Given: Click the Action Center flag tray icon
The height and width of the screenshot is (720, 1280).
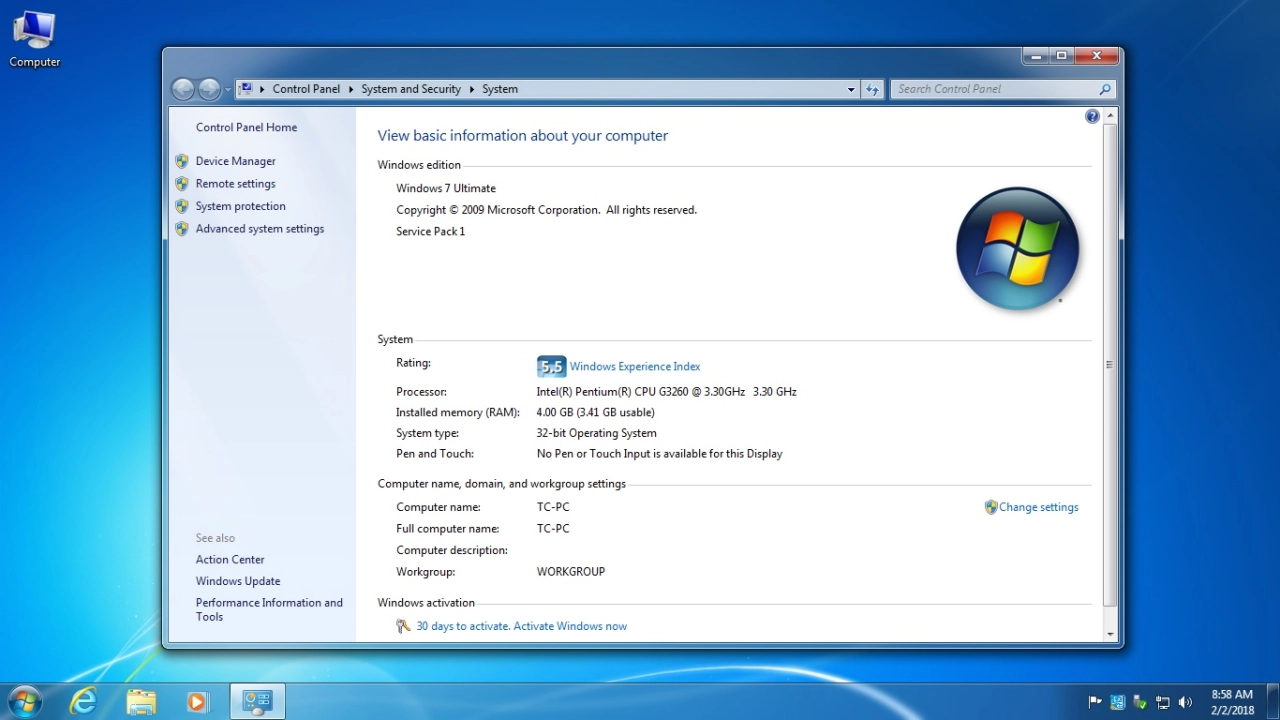Looking at the screenshot, I should [1095, 702].
